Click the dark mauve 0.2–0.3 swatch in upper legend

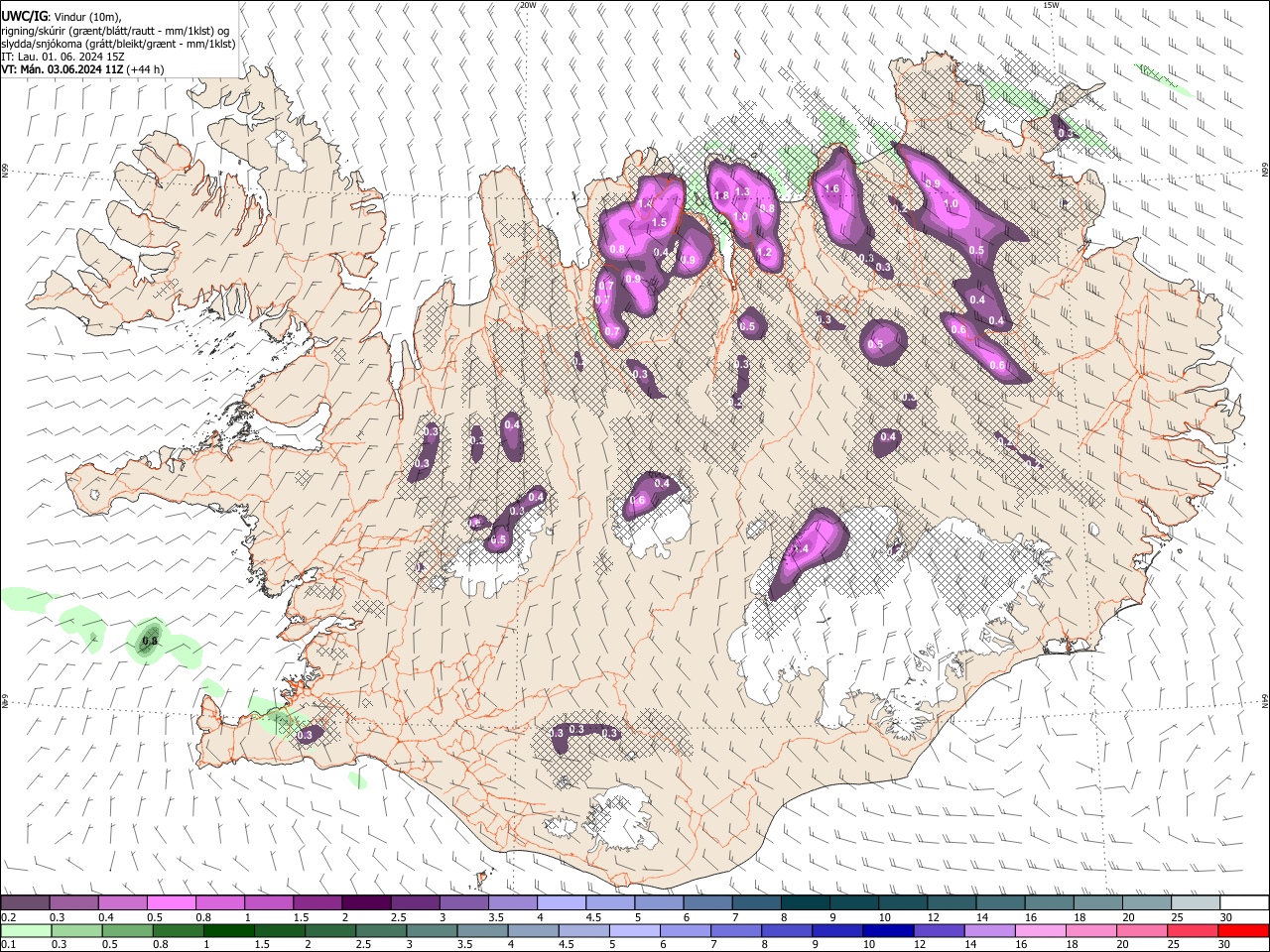[x=25, y=903]
